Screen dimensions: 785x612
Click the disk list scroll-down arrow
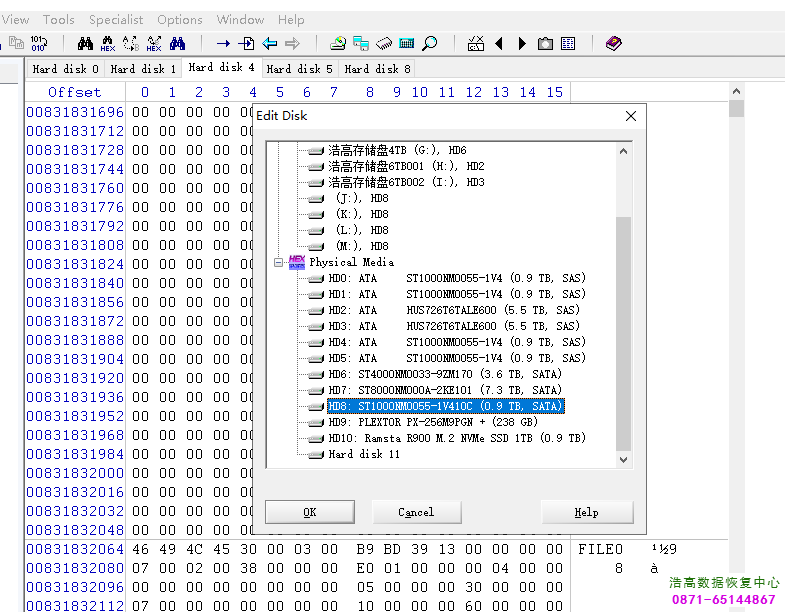(624, 459)
